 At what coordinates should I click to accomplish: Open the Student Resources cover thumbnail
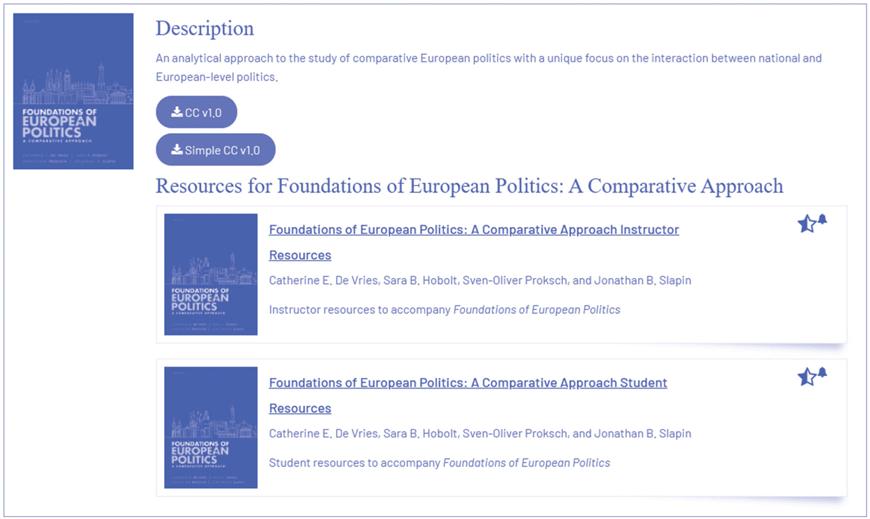tap(210, 427)
